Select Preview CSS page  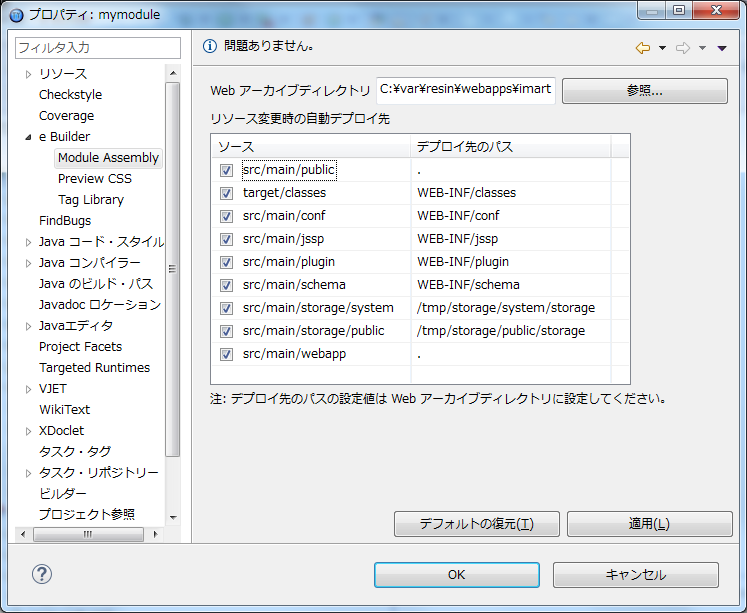95,179
